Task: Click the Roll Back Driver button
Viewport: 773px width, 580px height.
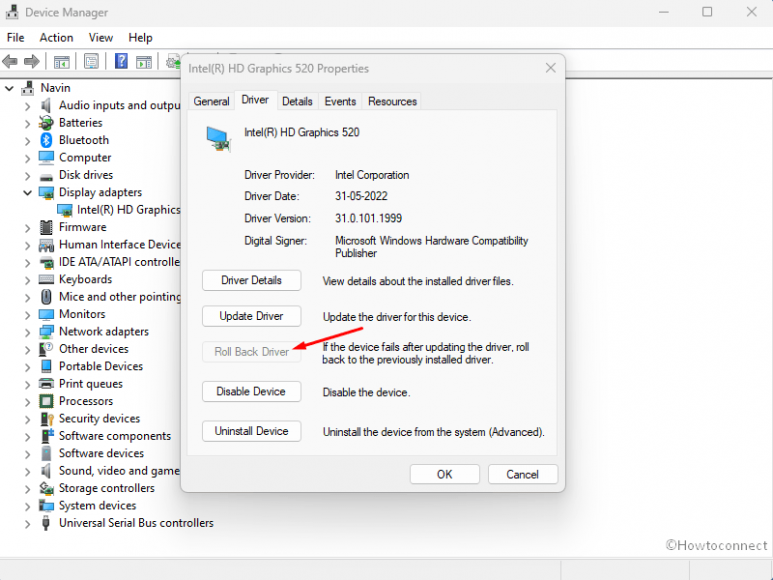Action: coord(251,352)
